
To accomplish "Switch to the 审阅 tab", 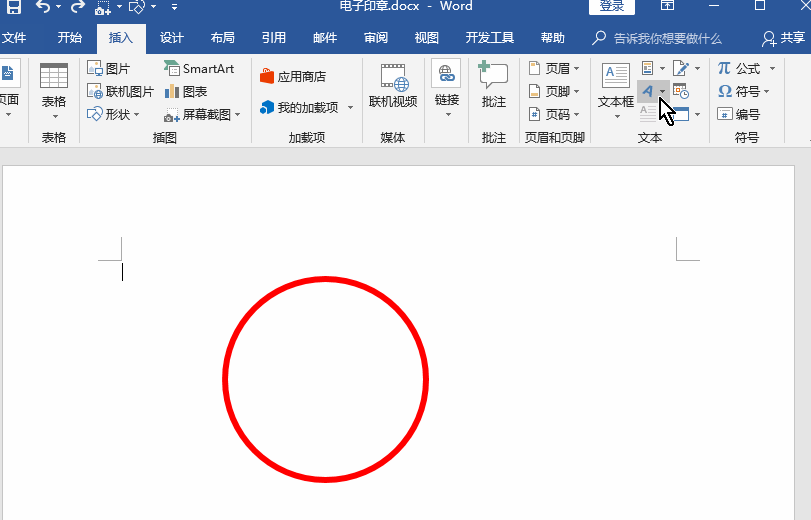I will 376,38.
